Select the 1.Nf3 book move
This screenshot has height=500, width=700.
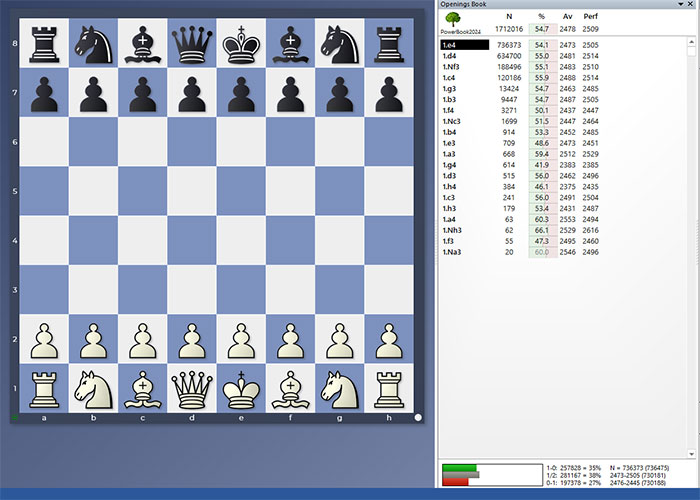click(451, 67)
